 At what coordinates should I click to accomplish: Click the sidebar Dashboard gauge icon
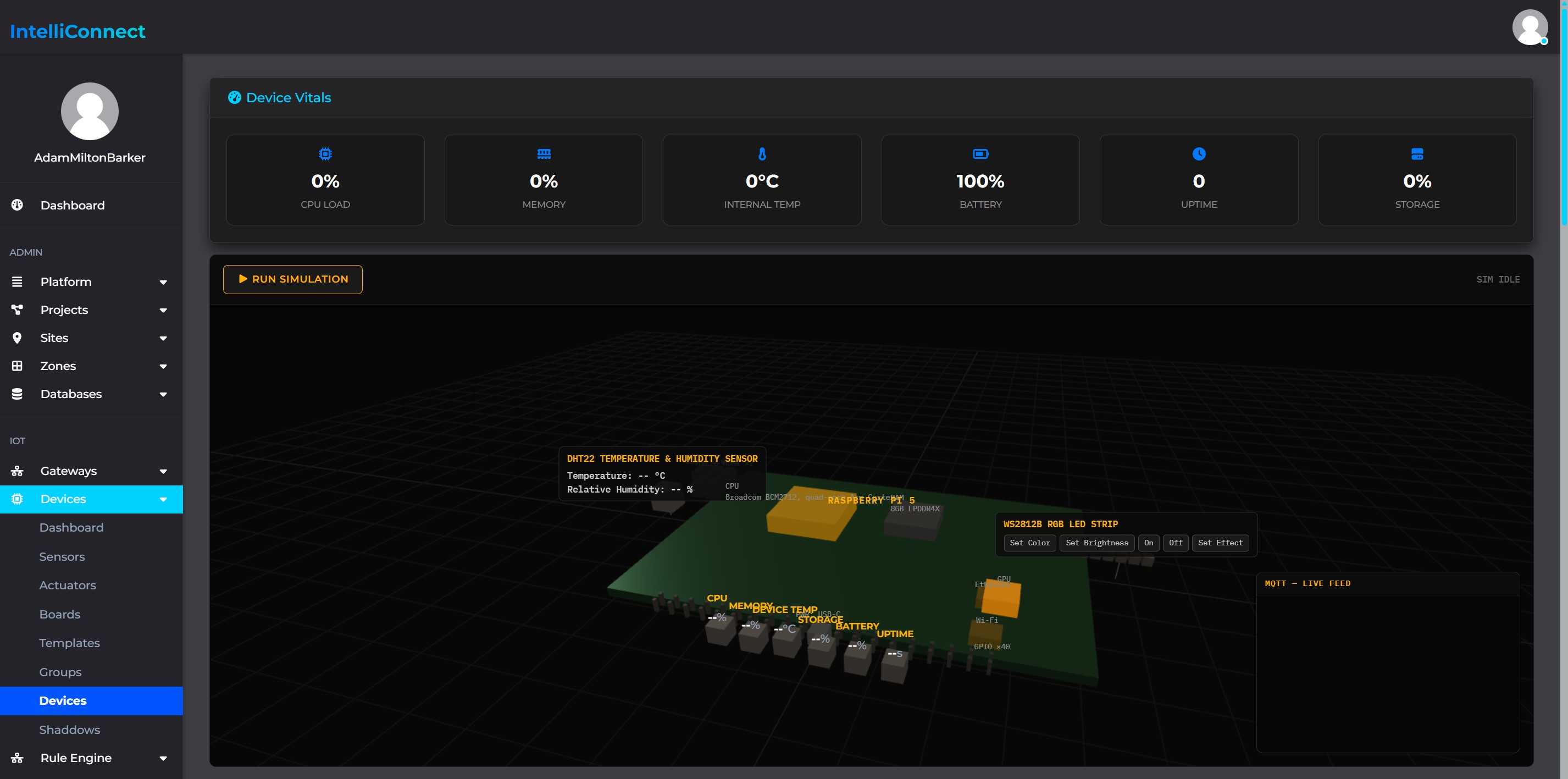click(17, 205)
